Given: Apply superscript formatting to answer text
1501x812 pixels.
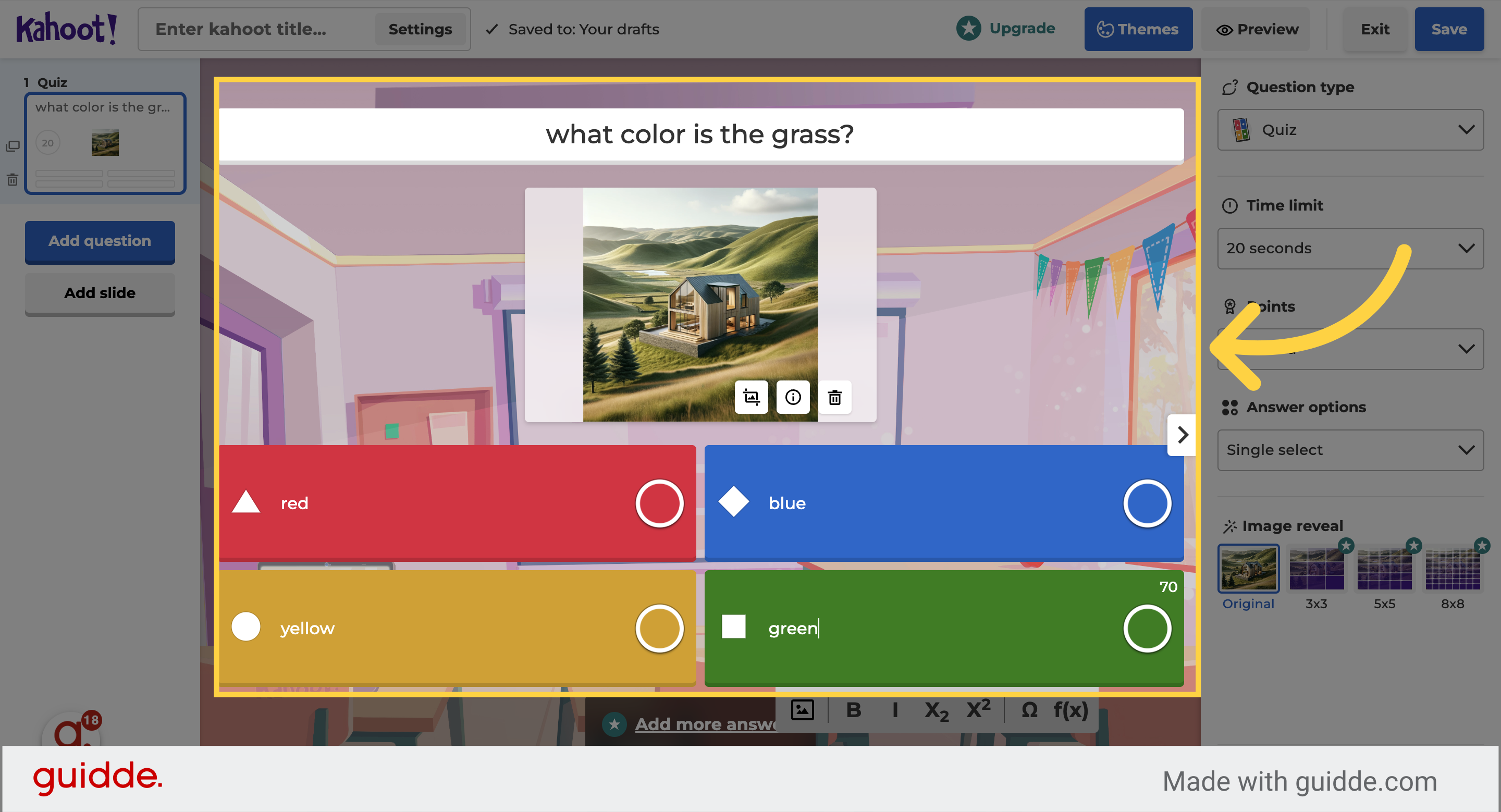Looking at the screenshot, I should (977, 710).
